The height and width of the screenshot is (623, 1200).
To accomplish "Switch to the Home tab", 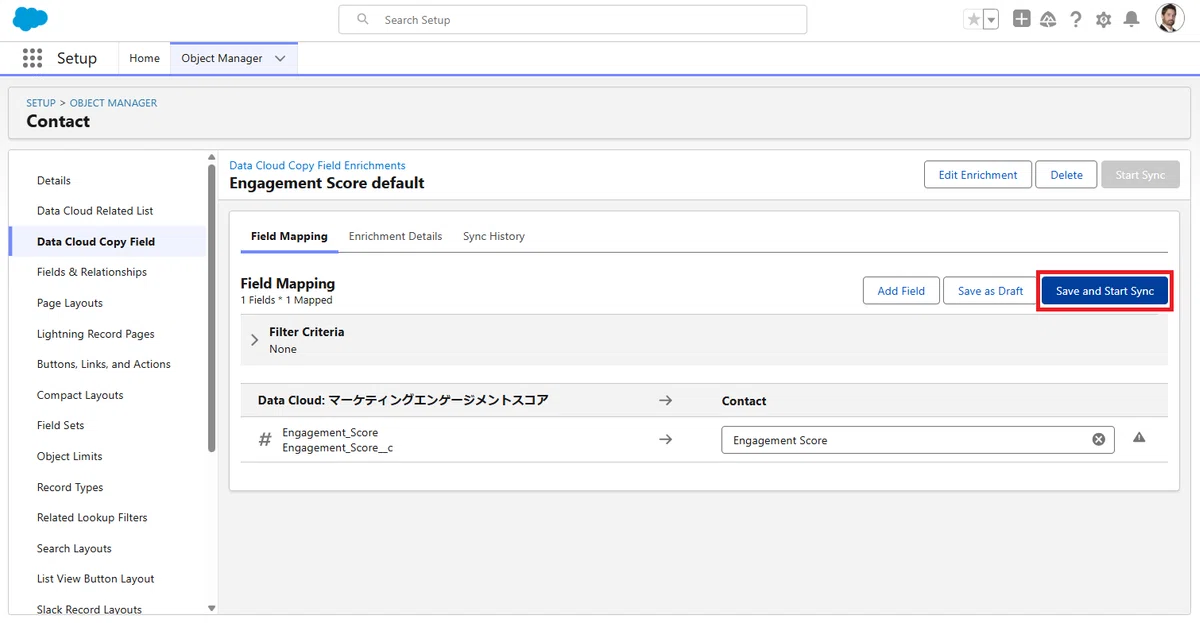I will 144,58.
